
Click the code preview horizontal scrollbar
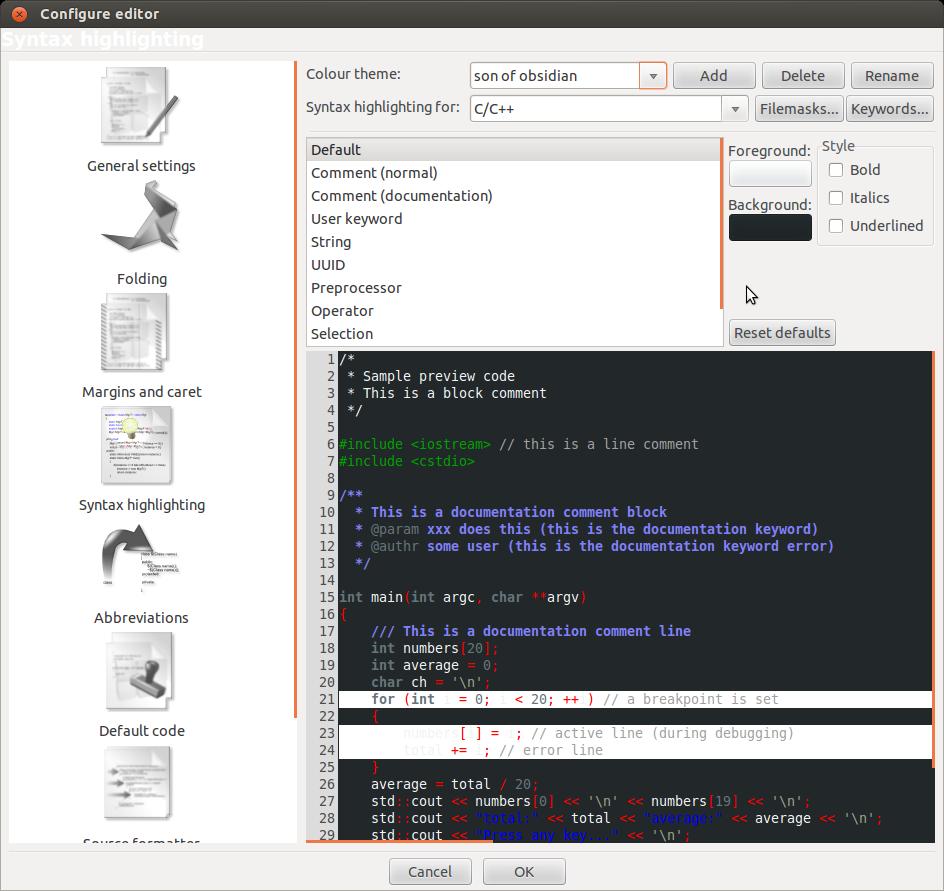pyautogui.click(x=400, y=840)
